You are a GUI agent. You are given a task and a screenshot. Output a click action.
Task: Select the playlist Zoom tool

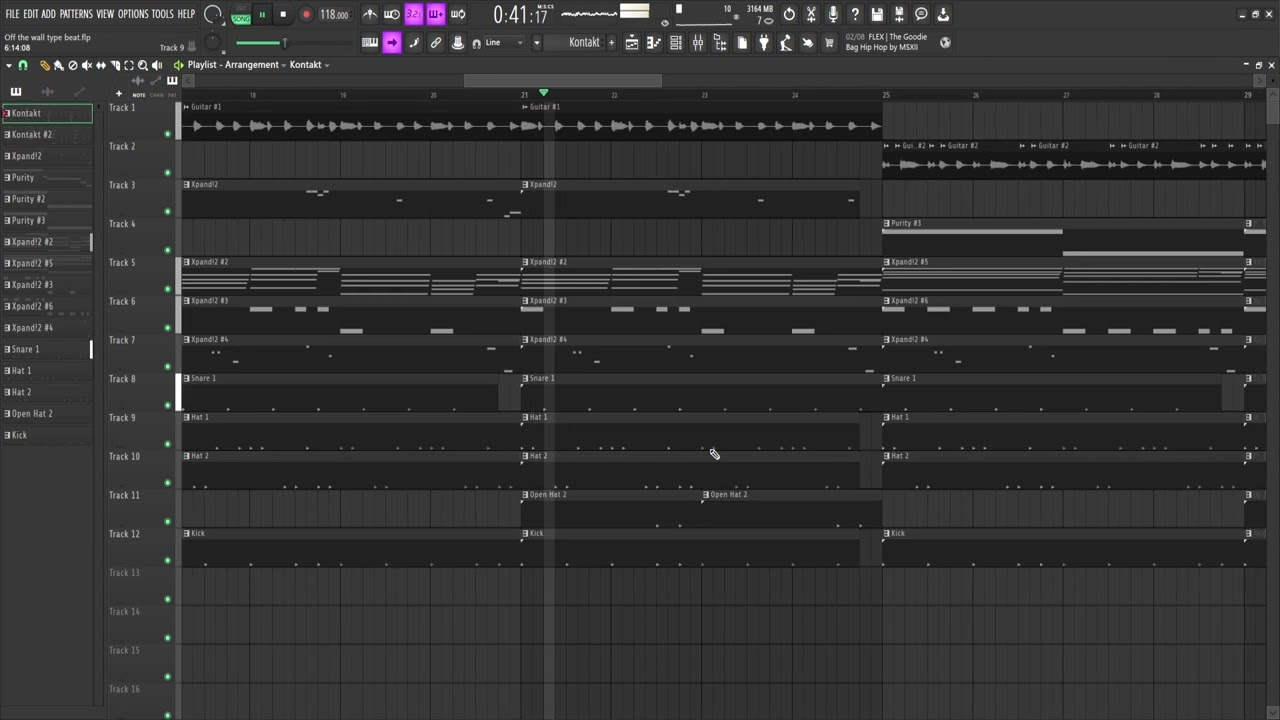coord(143,65)
